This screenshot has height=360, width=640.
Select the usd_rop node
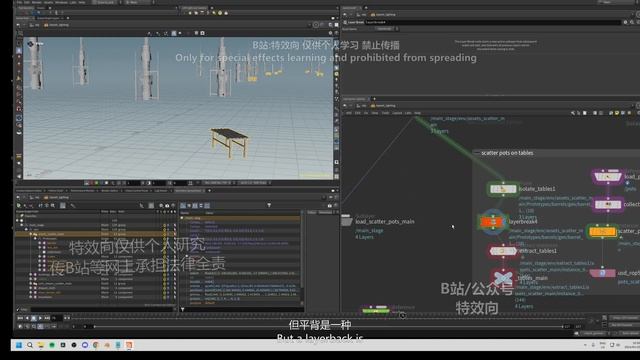(602, 273)
